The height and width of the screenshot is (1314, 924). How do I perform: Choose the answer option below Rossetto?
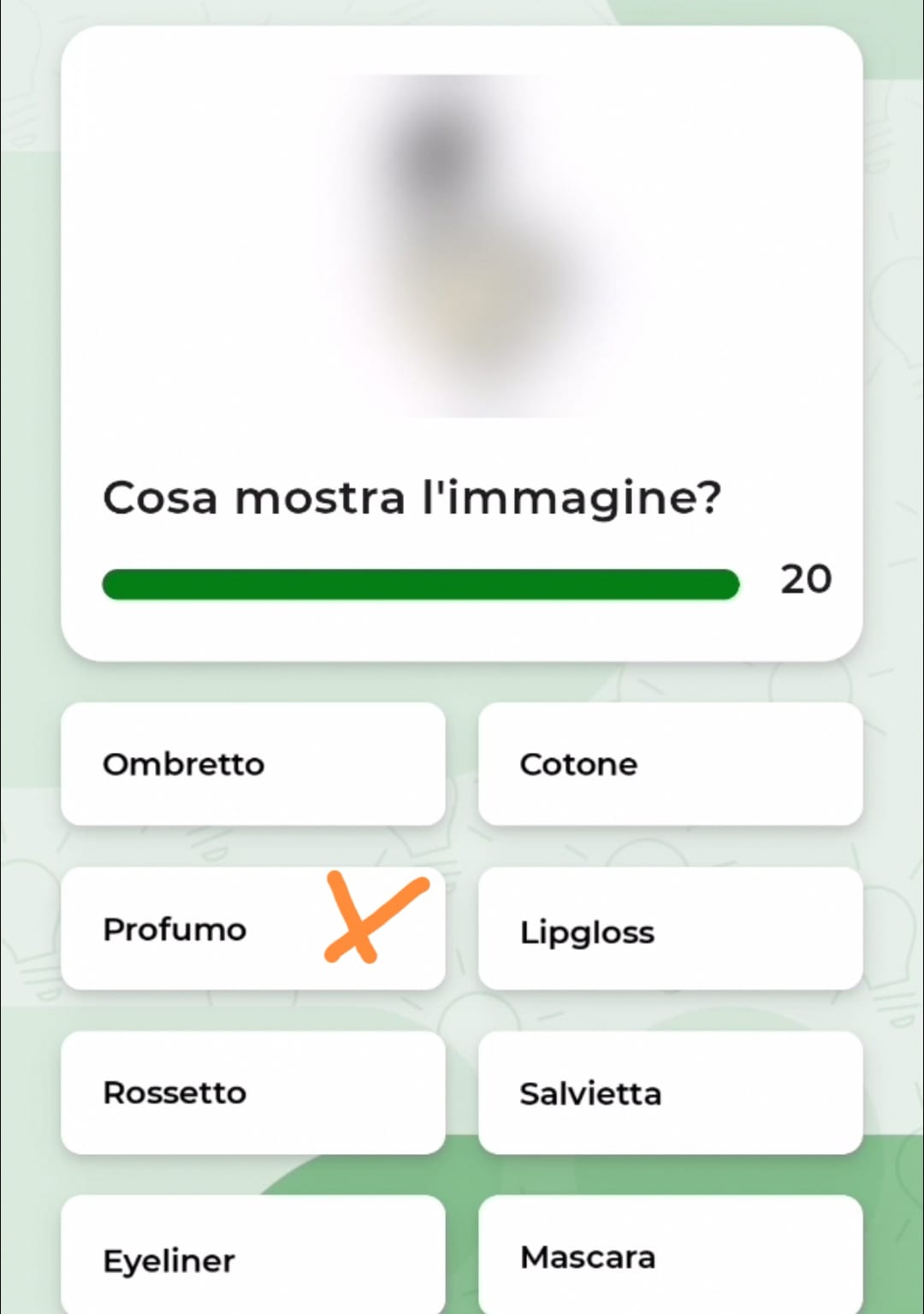tap(252, 1258)
